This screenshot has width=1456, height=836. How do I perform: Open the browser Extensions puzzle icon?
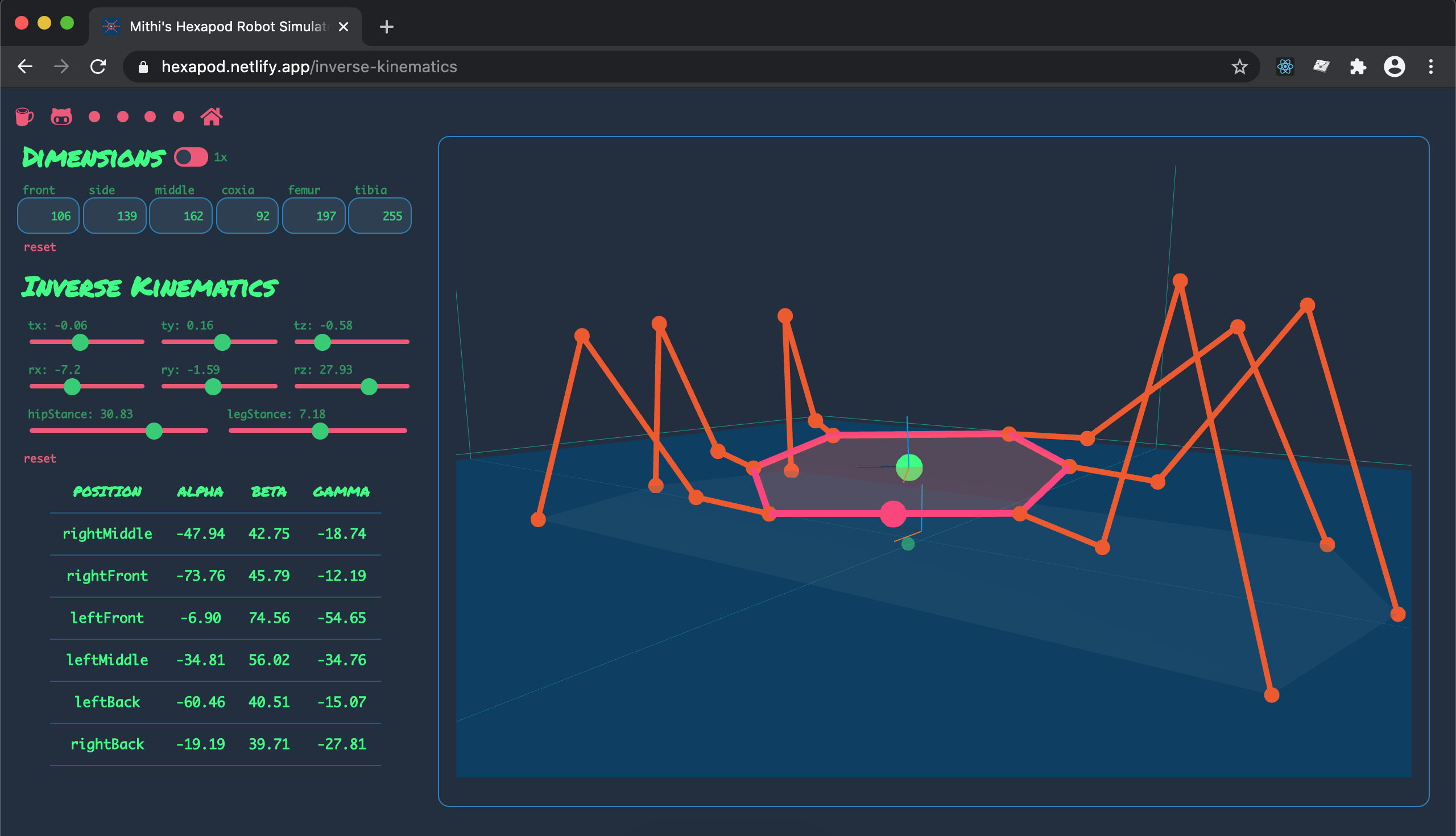click(x=1357, y=67)
